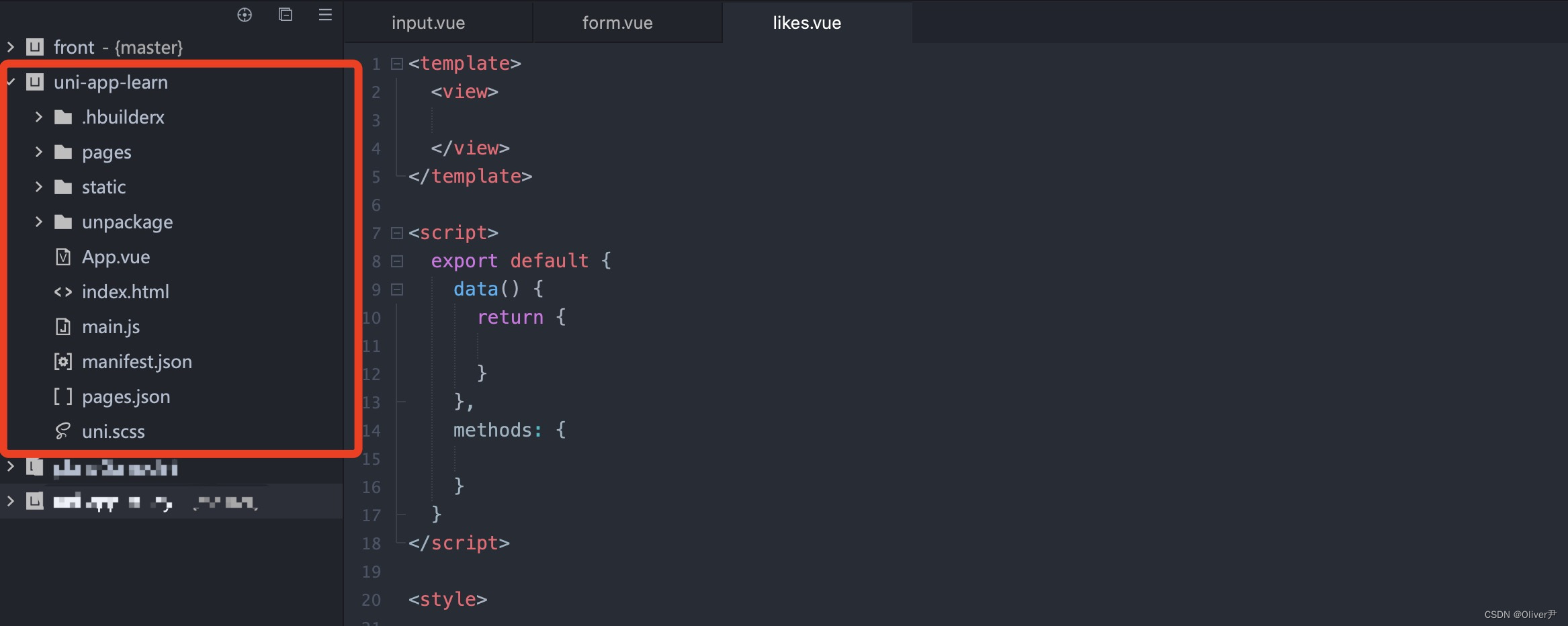Click the static folder icon
Screen dimensions: 1568x626
[x=63, y=187]
